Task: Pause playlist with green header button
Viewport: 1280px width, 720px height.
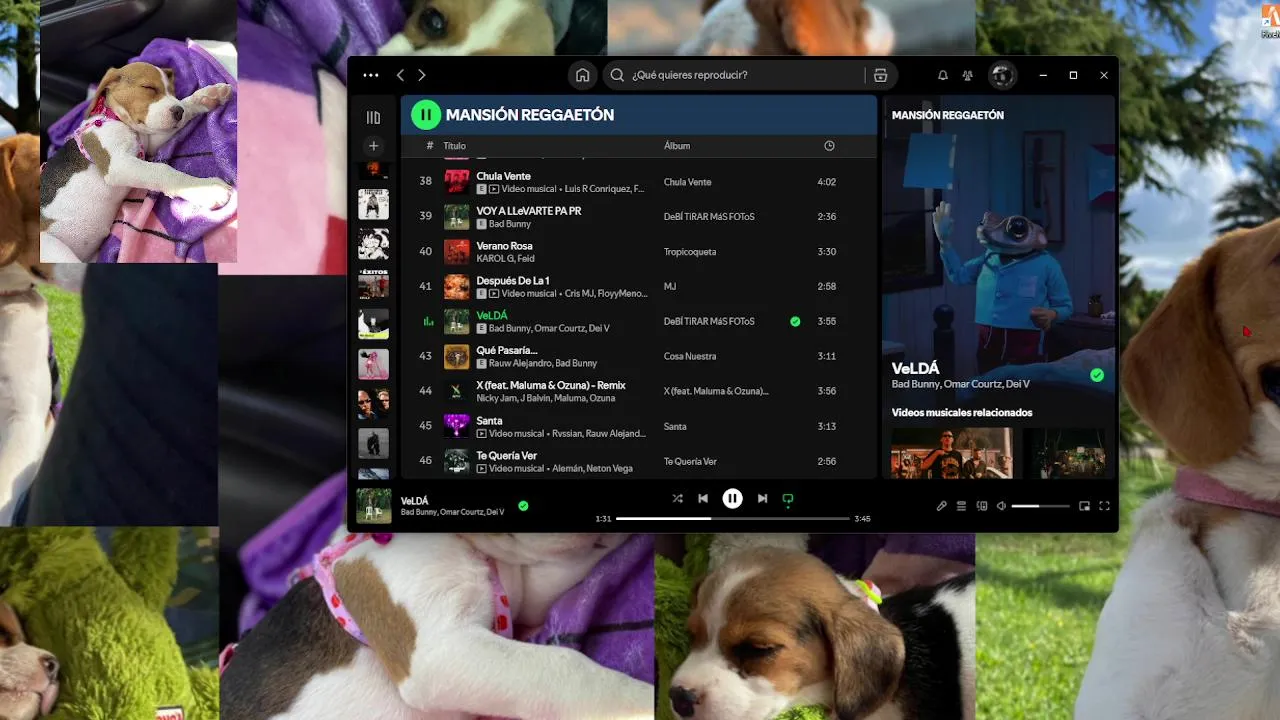Action: pos(426,115)
